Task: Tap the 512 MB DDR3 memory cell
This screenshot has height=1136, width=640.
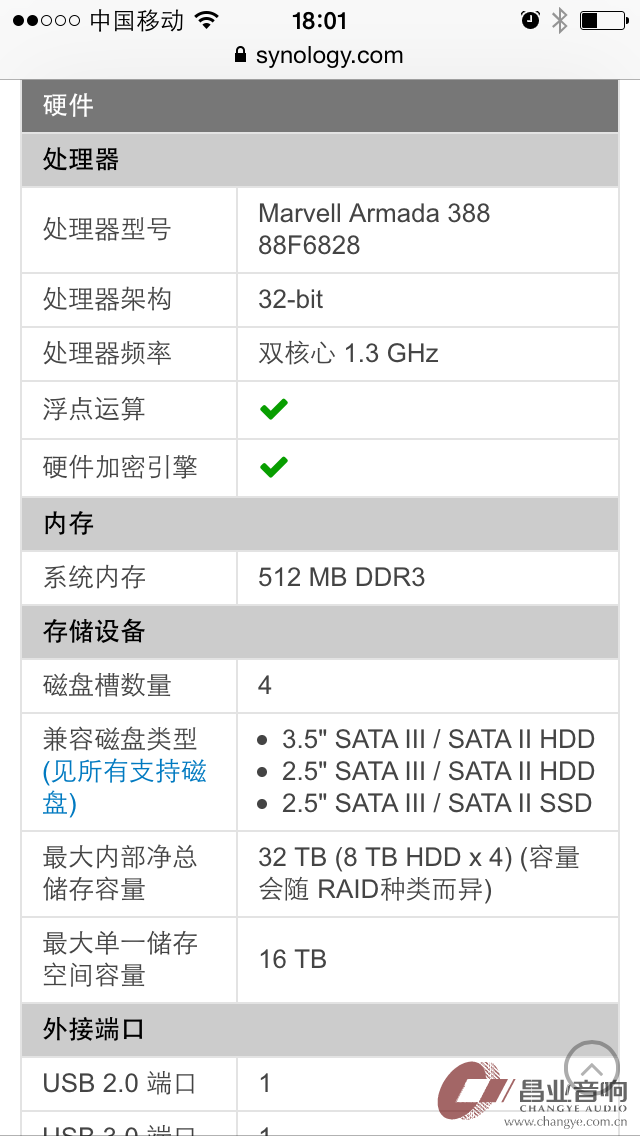Action: tap(428, 577)
